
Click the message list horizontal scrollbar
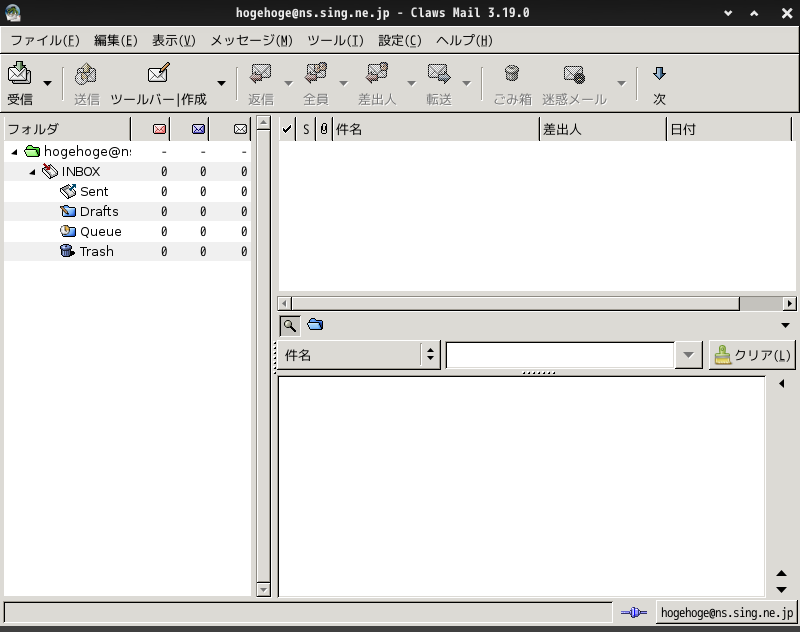[x=515, y=304]
